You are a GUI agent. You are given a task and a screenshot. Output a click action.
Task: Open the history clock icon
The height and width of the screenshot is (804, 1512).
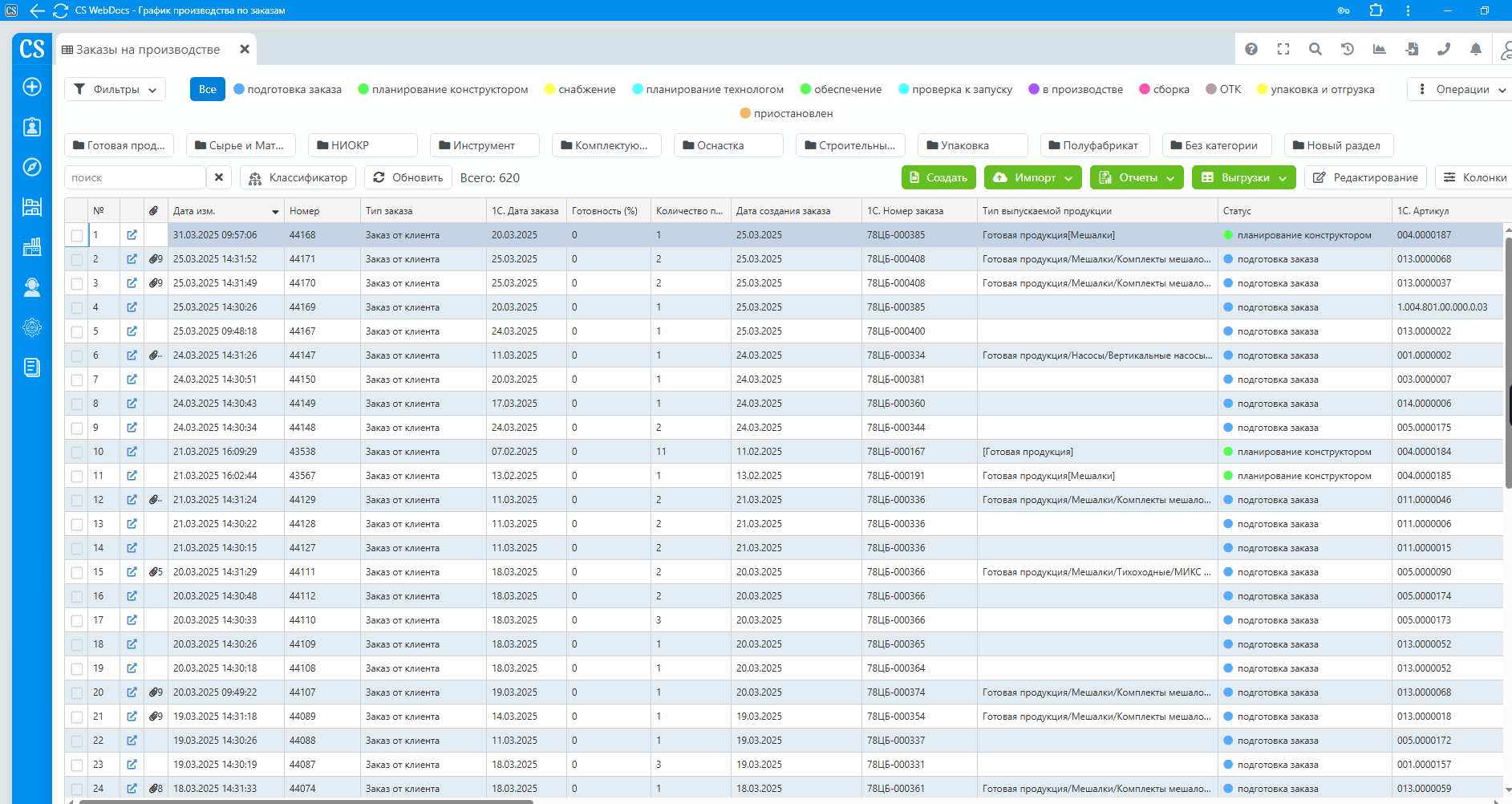click(1348, 49)
